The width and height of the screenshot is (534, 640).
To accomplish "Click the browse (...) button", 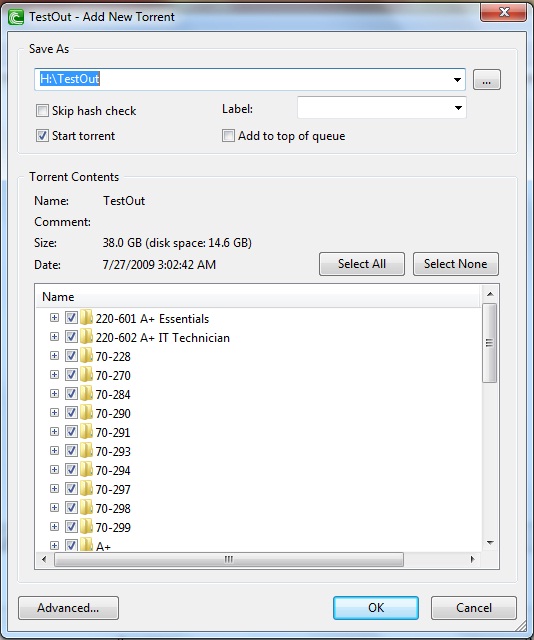I will [x=487, y=80].
